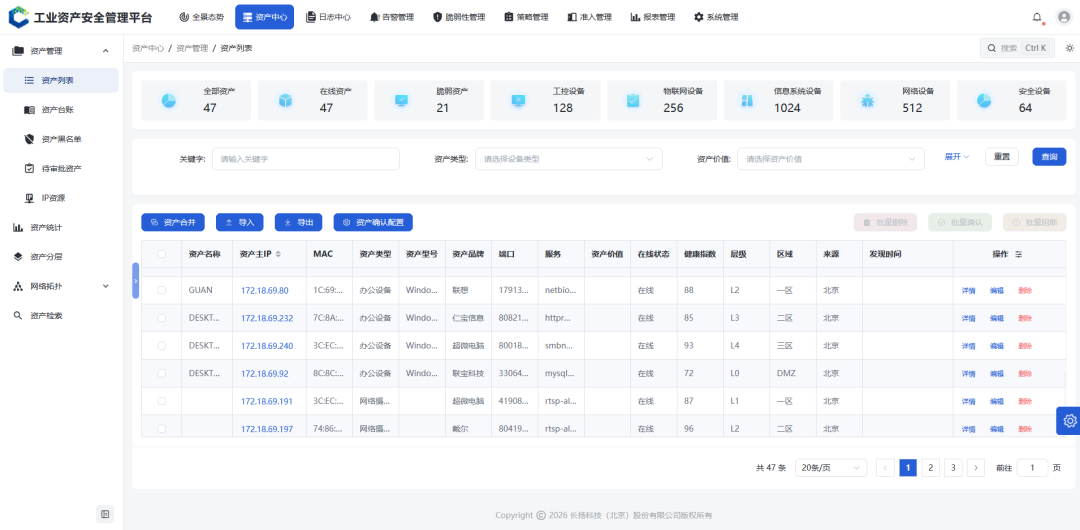Sort by 资产主IP column arrows
Viewport: 1080px width, 530px height.
pyautogui.click(x=278, y=254)
